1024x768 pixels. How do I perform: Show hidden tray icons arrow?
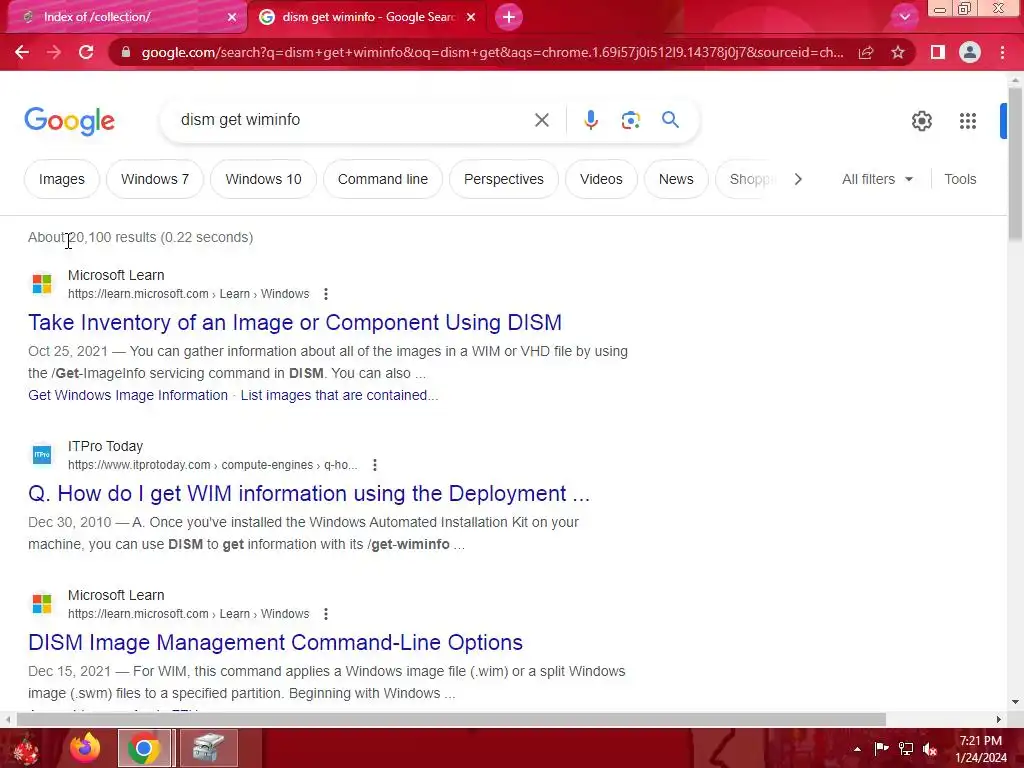(857, 749)
